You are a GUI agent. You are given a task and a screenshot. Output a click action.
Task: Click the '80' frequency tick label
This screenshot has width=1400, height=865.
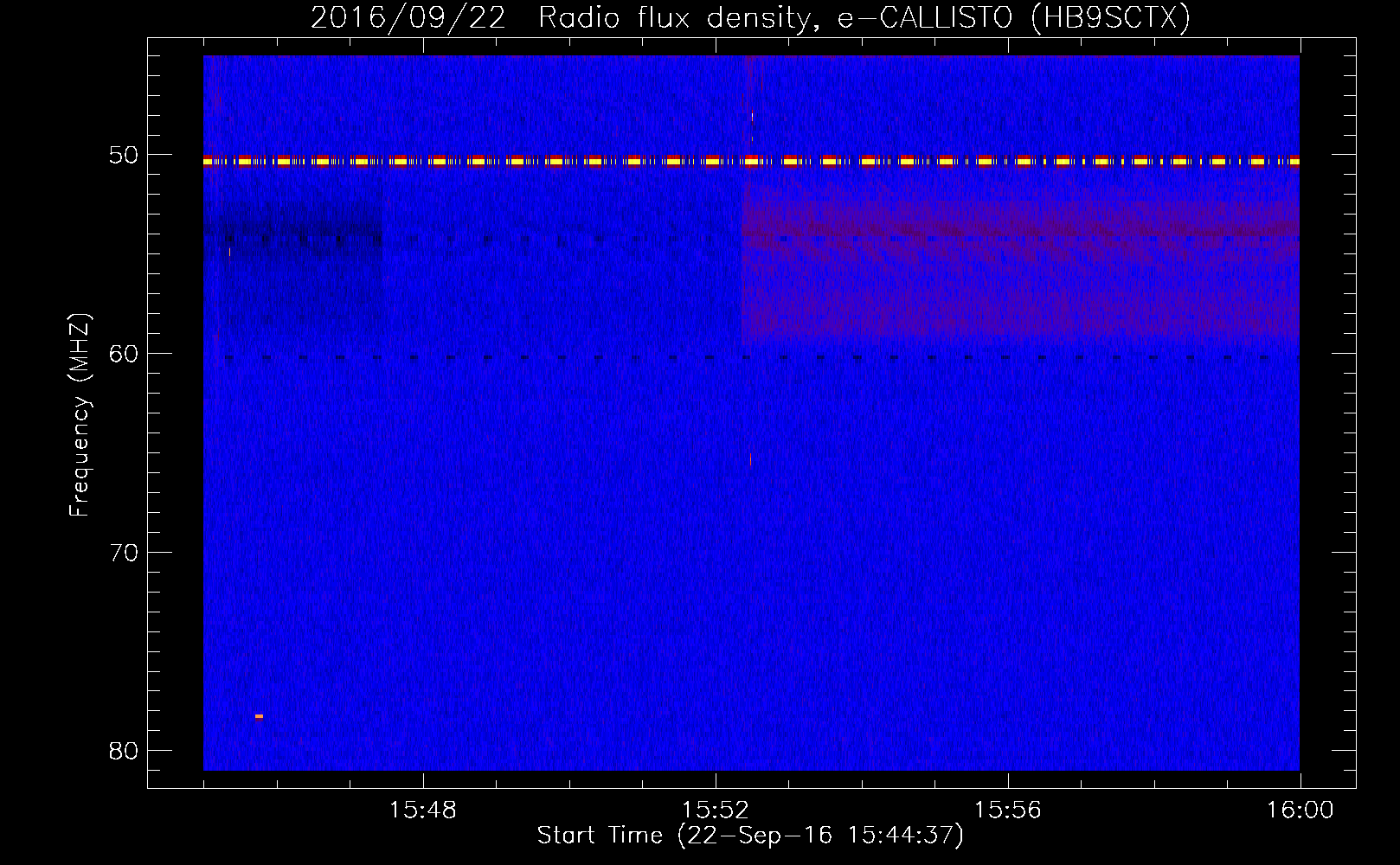124,751
